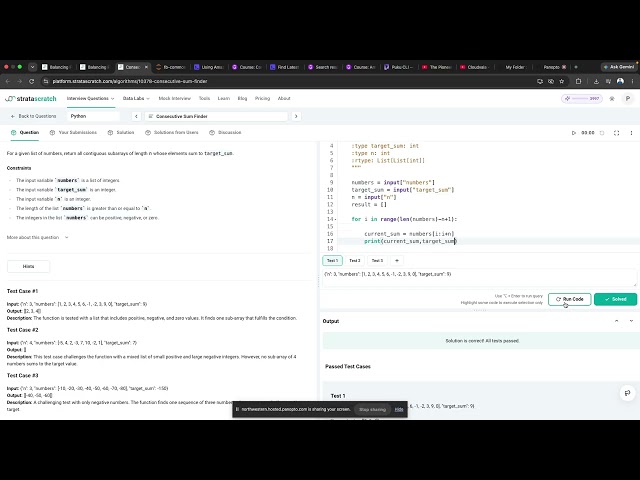Open the Chrome profile avatar

click(x=620, y=81)
